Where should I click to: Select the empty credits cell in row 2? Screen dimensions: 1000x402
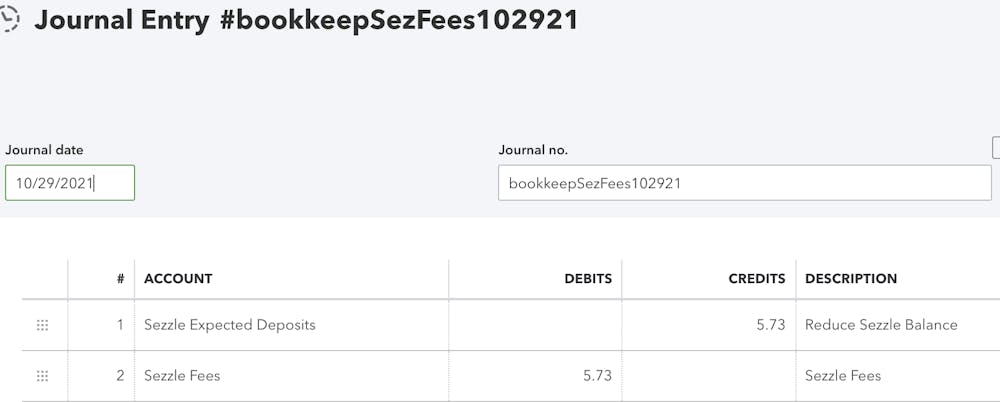[x=708, y=376]
